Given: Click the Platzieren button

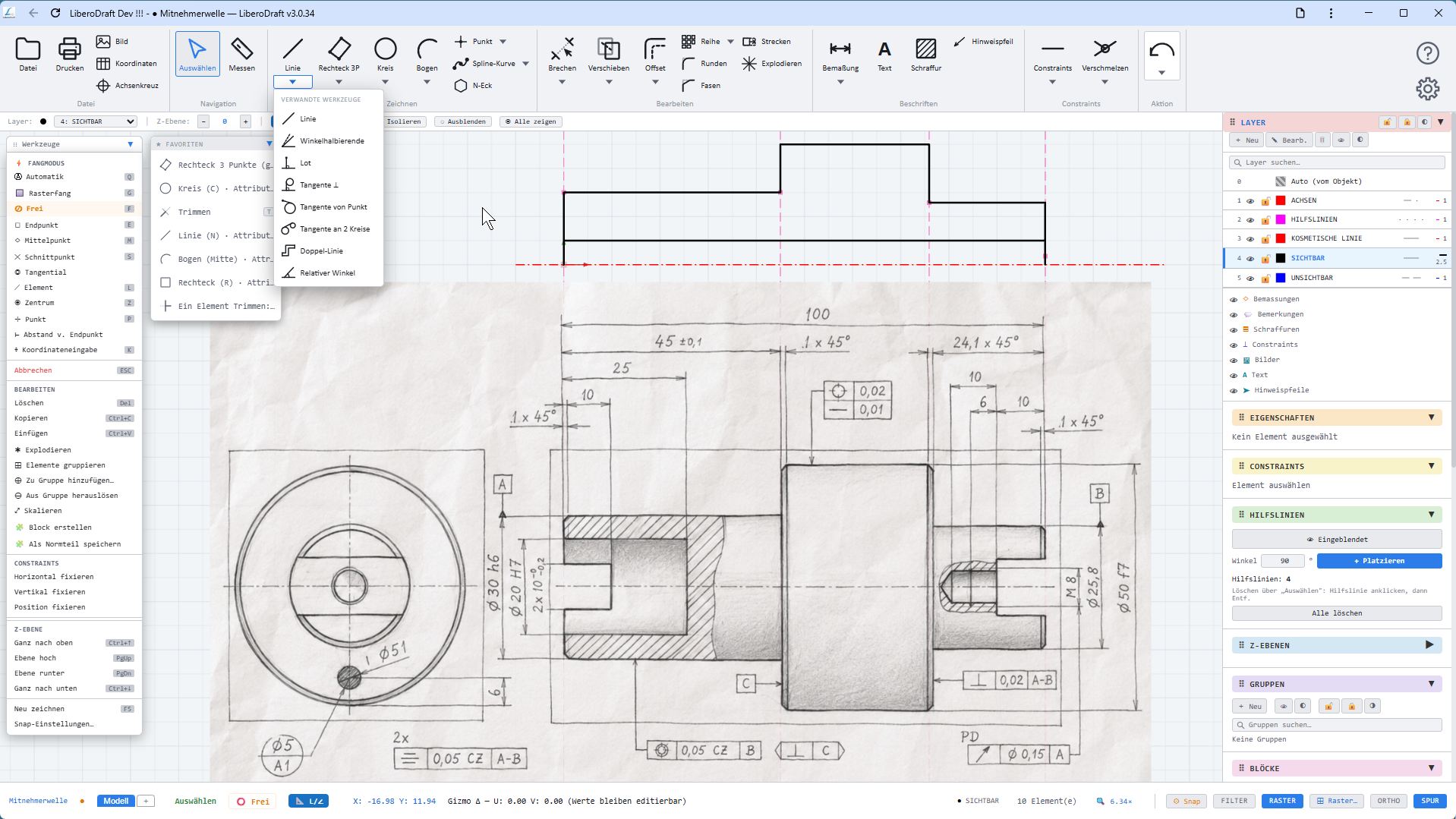Looking at the screenshot, I should [1379, 561].
